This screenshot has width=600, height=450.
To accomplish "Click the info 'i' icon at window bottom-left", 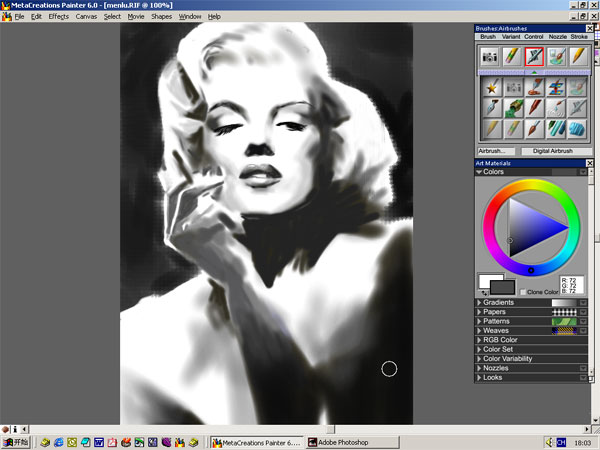I will pos(15,429).
